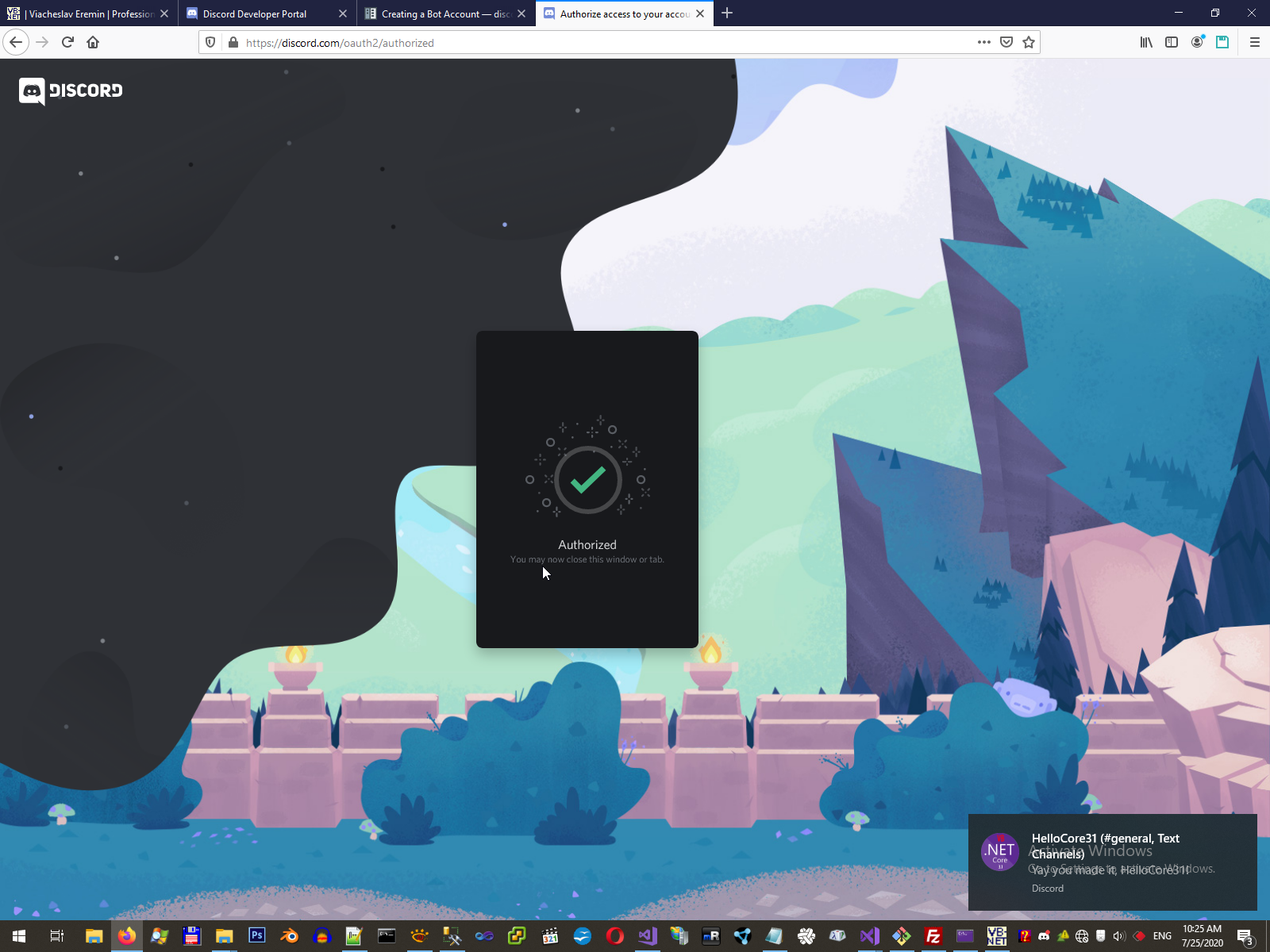Open the VB NET taskbar icon
1270x952 pixels.
coord(997,936)
